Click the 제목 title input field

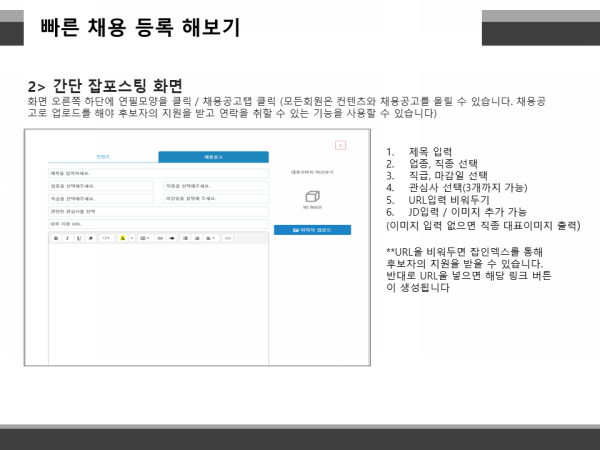coord(158,172)
